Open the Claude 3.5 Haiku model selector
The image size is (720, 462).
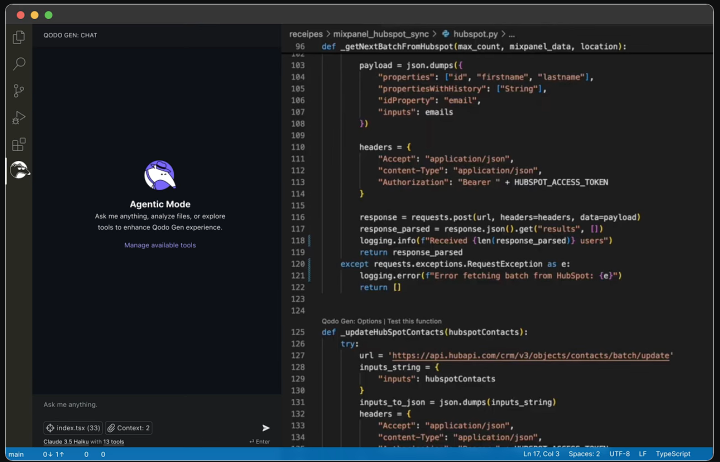(67, 441)
